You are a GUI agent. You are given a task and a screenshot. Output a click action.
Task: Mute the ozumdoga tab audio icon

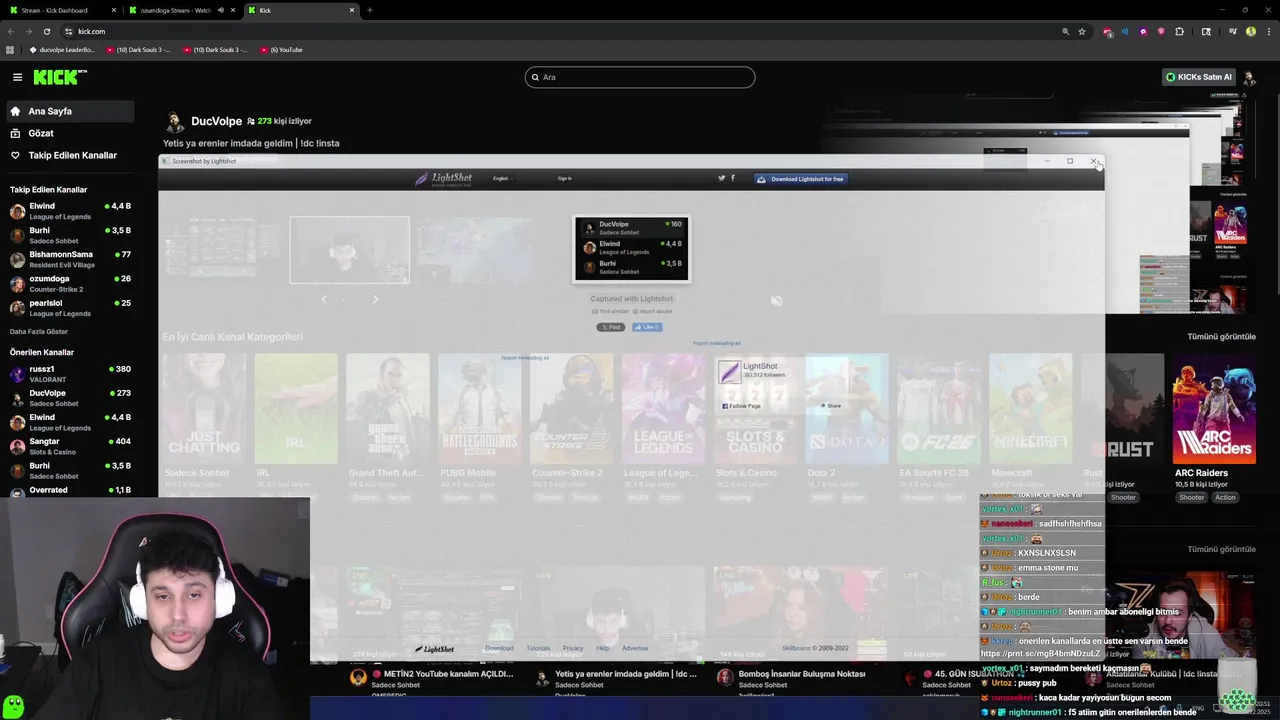point(220,10)
